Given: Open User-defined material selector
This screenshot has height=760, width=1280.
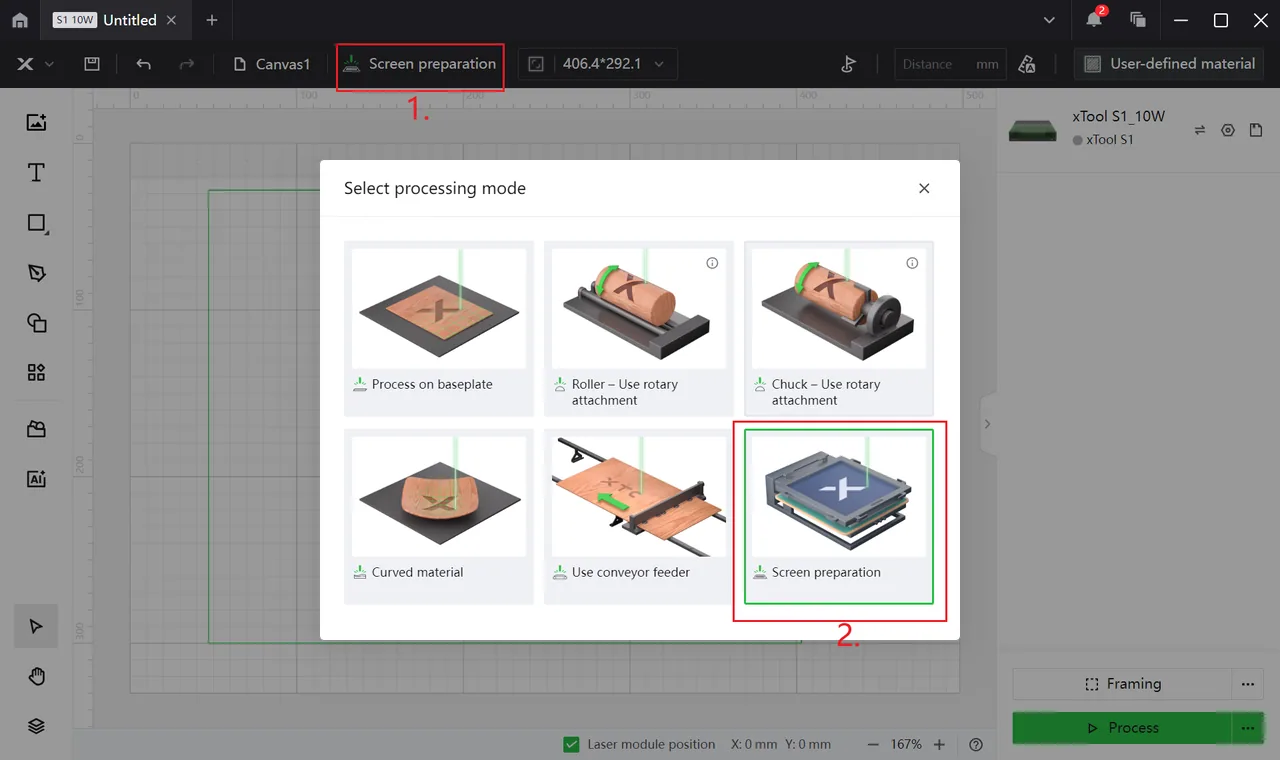Looking at the screenshot, I should pyautogui.click(x=1169, y=64).
